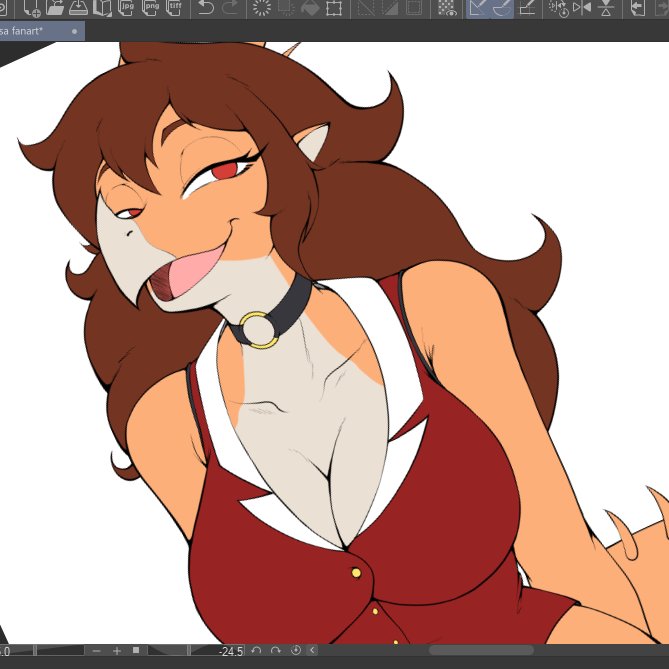This screenshot has height=669, width=669.
Task: Click the Invert selection icon
Action: 390,8
